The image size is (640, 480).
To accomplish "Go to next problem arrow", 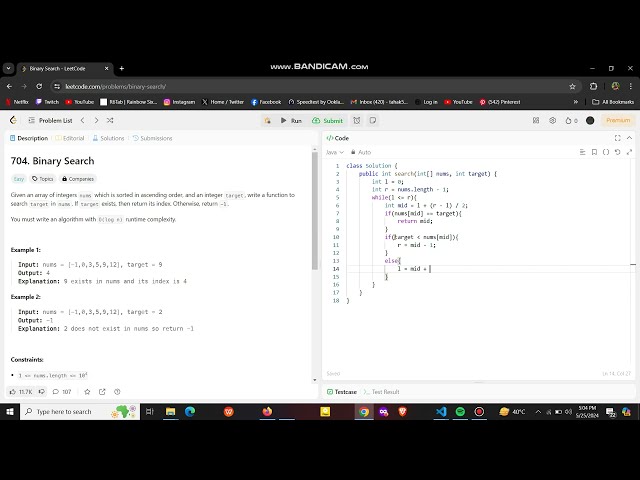I will pyautogui.click(x=96, y=120).
